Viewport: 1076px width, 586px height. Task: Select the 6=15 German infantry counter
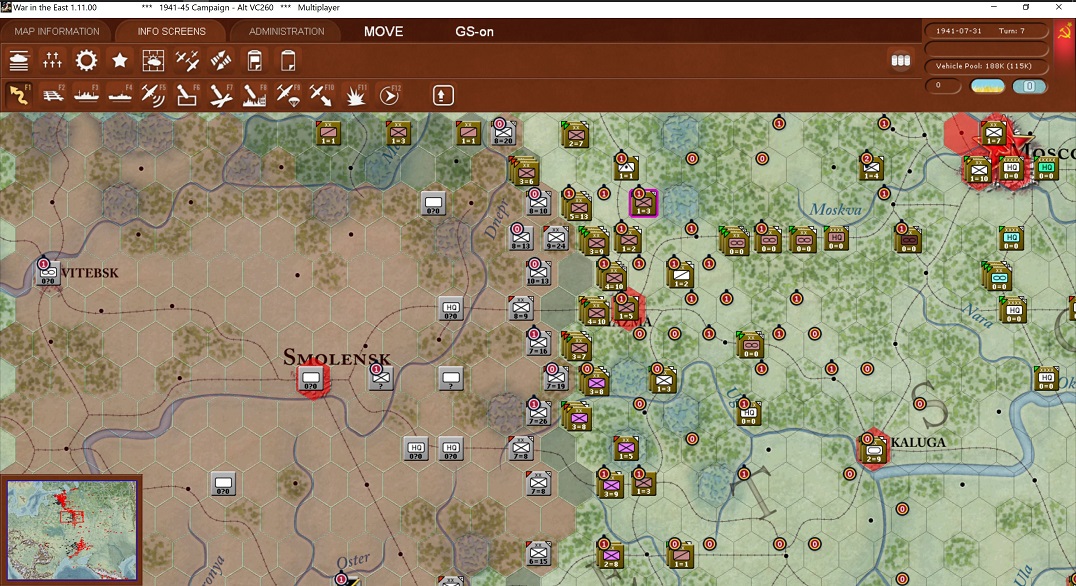(538, 554)
